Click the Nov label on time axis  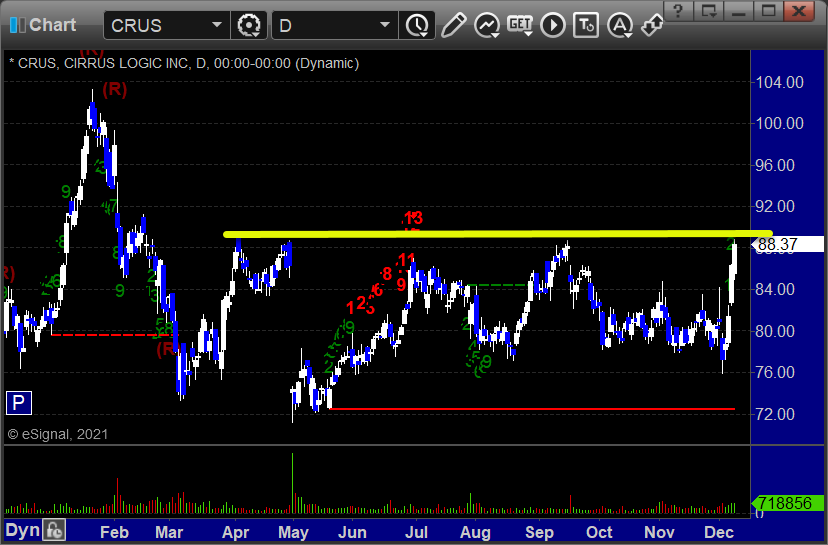[x=659, y=532]
